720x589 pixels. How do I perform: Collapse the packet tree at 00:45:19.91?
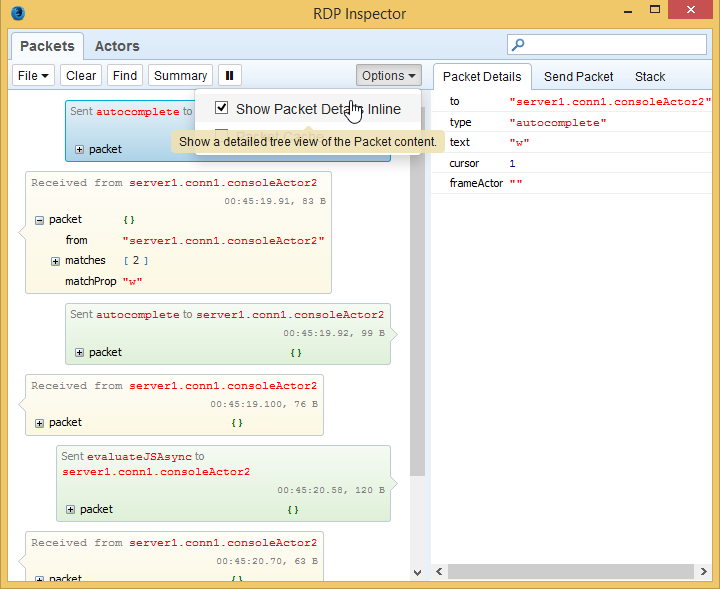click(x=39, y=220)
